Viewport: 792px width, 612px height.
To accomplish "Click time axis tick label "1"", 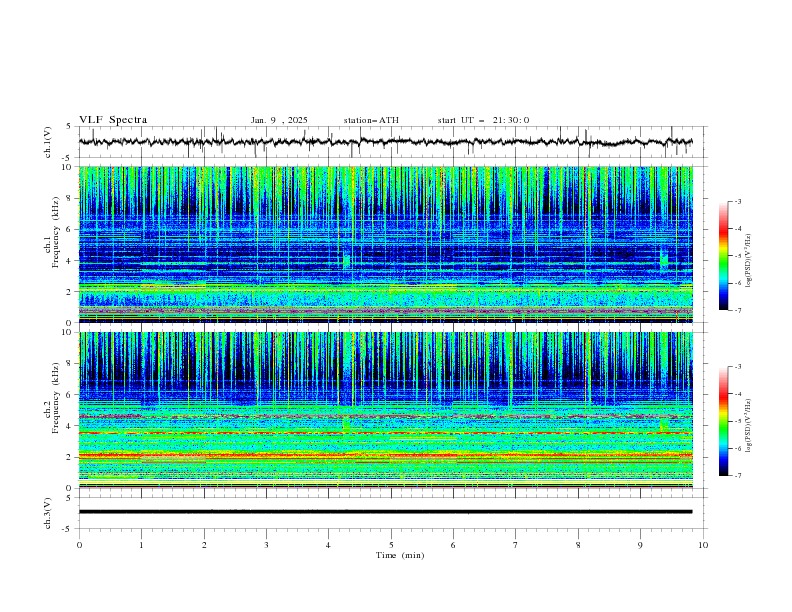I will click(141, 545).
